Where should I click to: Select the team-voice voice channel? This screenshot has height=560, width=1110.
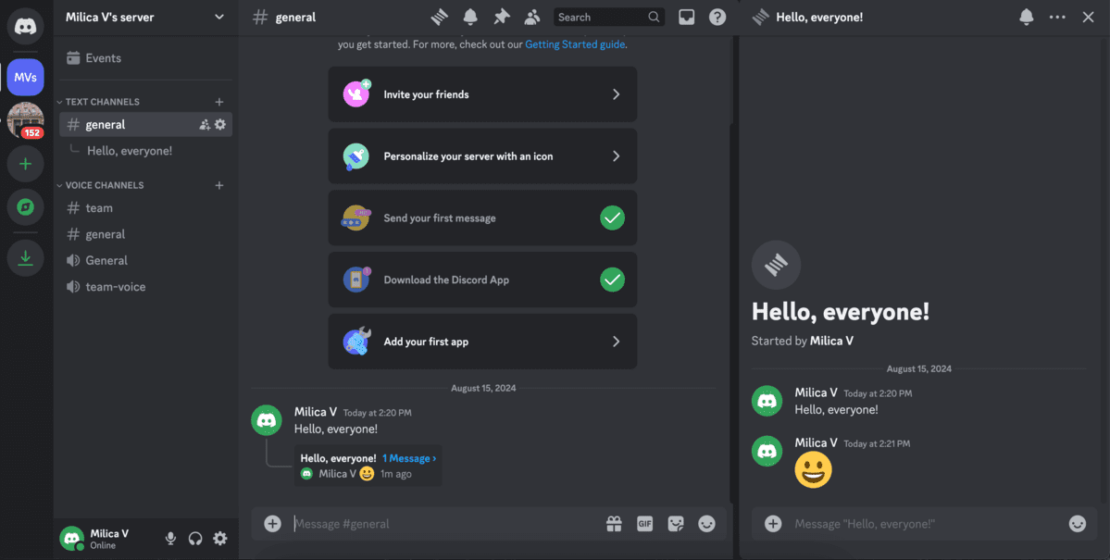tap(115, 287)
